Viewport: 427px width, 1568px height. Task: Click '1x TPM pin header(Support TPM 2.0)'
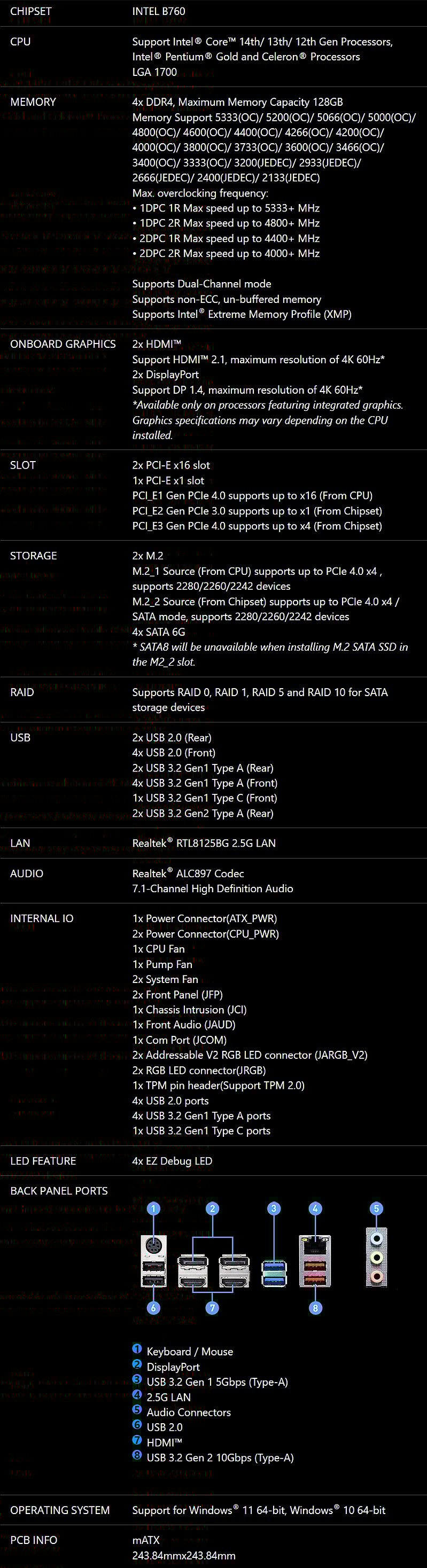point(218,1085)
